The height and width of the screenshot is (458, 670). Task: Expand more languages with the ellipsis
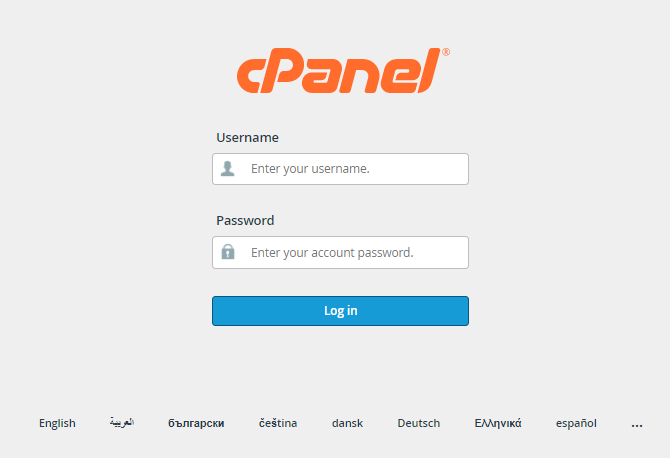[637, 425]
